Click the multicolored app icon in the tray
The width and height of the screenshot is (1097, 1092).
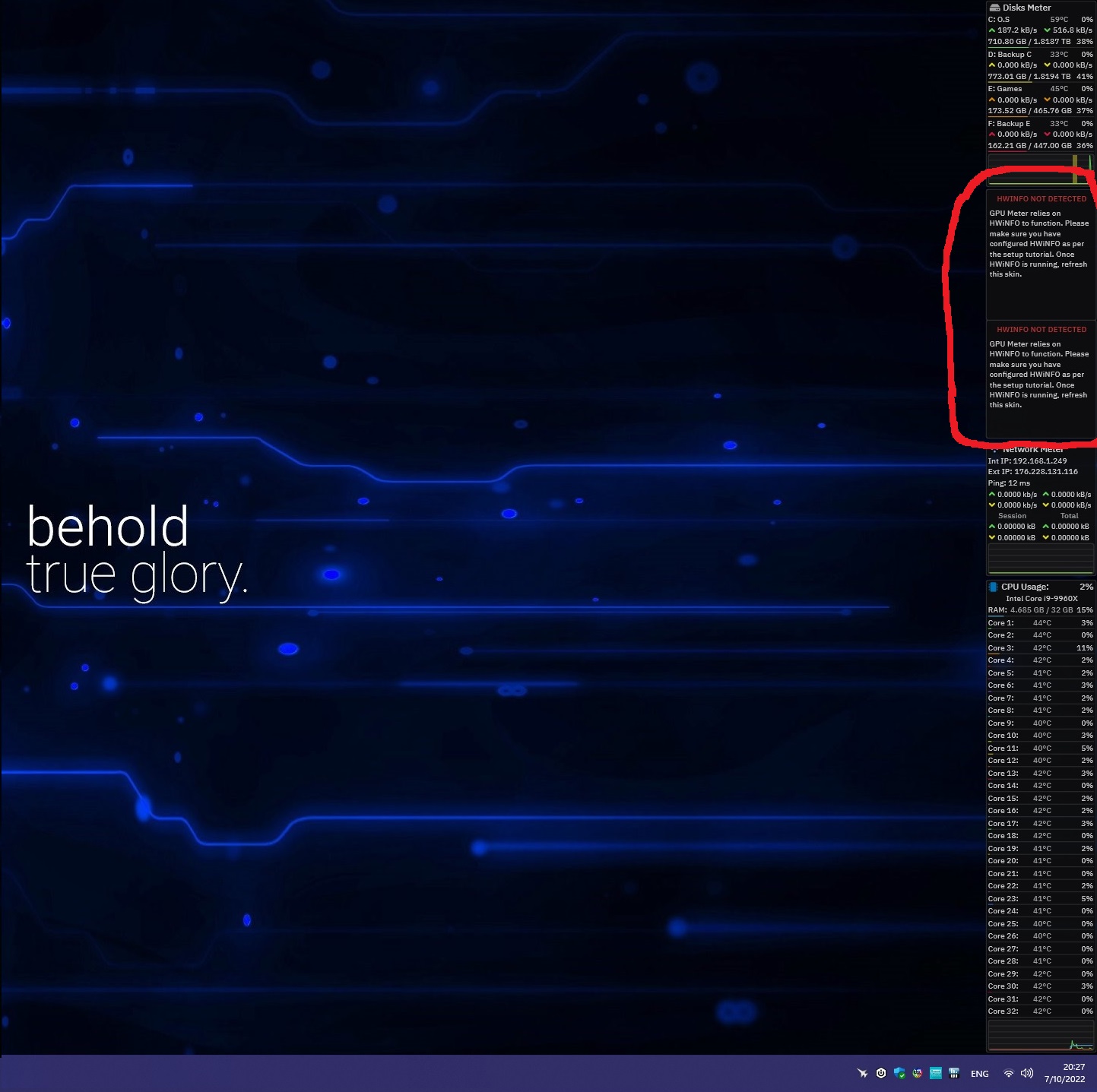918,1073
